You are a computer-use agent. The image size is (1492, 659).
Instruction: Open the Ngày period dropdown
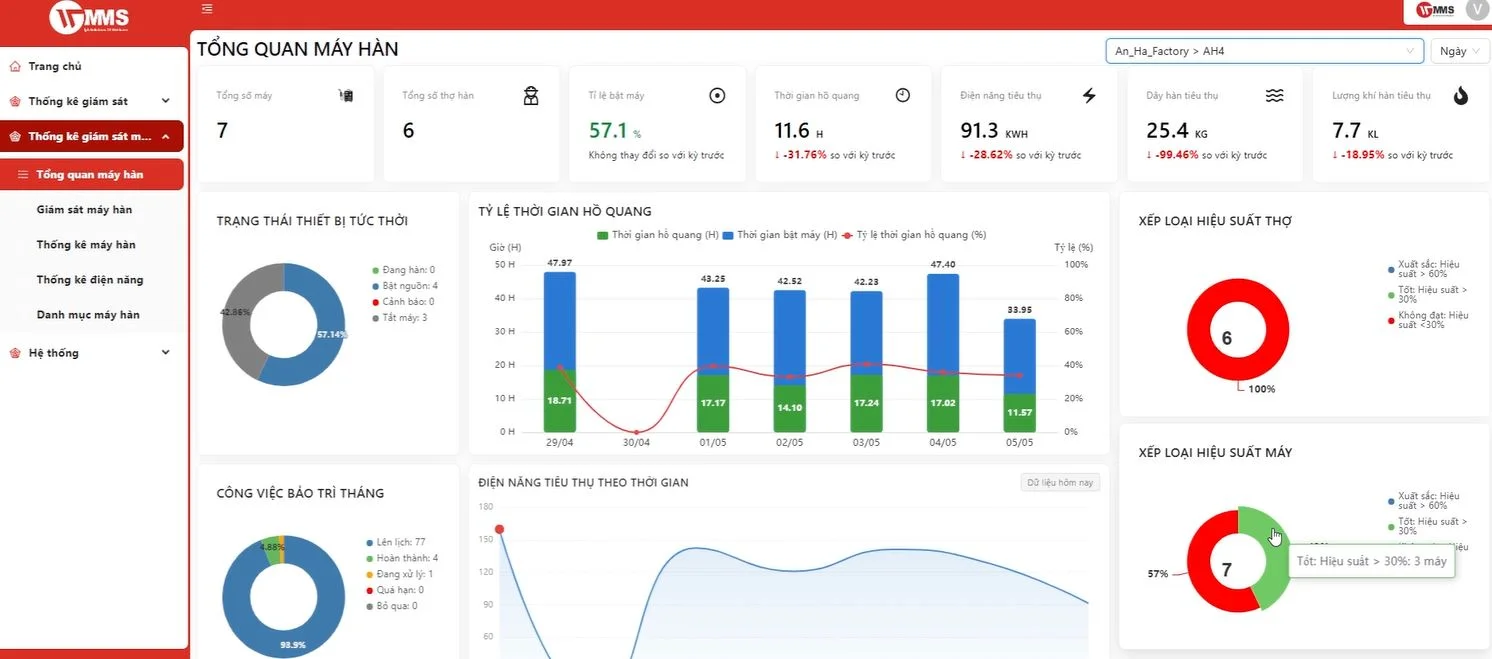pyautogui.click(x=1460, y=51)
